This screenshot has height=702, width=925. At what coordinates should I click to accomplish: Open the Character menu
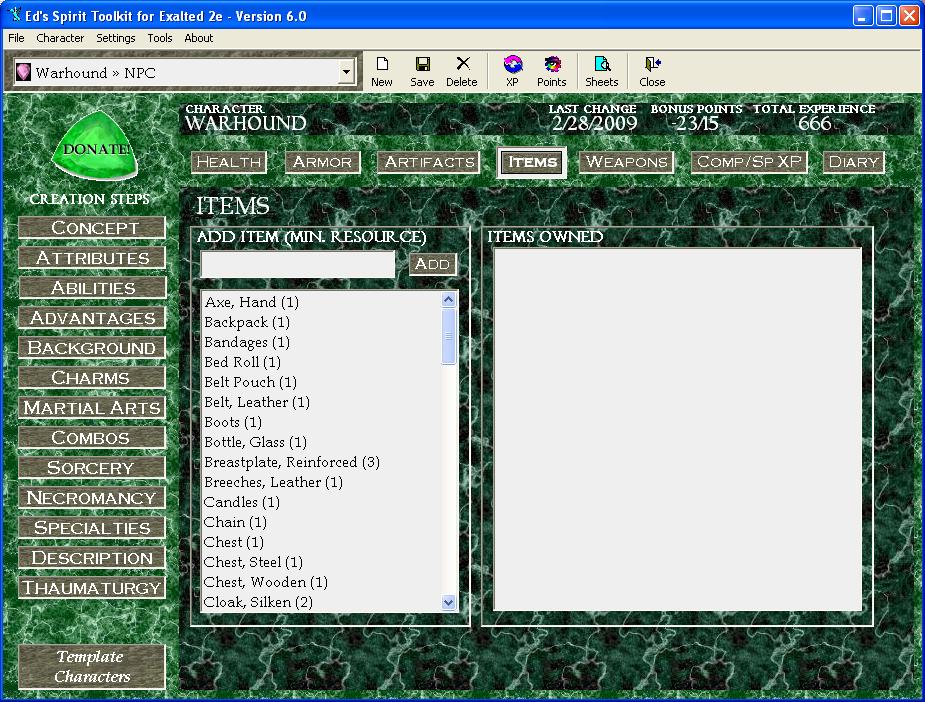coord(60,38)
